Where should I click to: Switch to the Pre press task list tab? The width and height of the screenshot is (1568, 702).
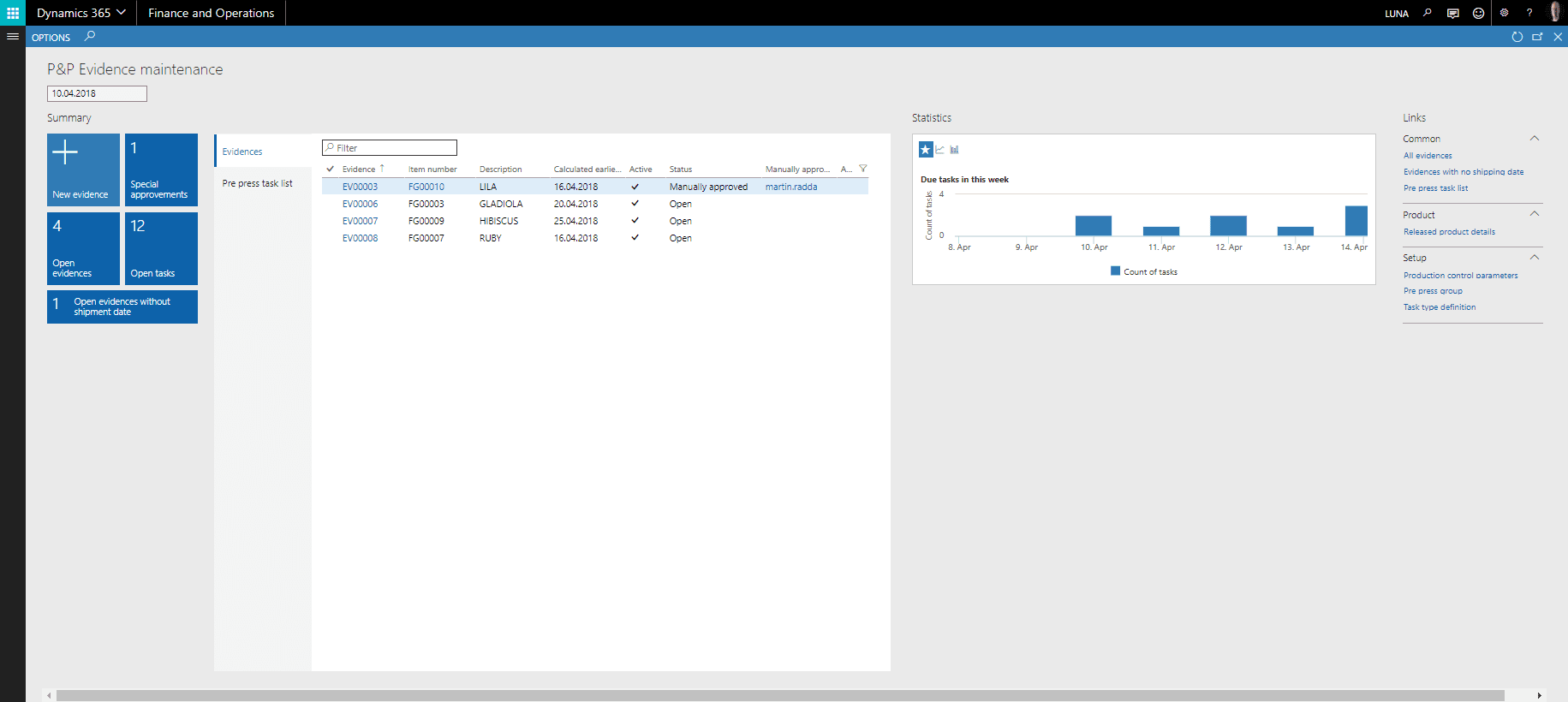pos(257,183)
